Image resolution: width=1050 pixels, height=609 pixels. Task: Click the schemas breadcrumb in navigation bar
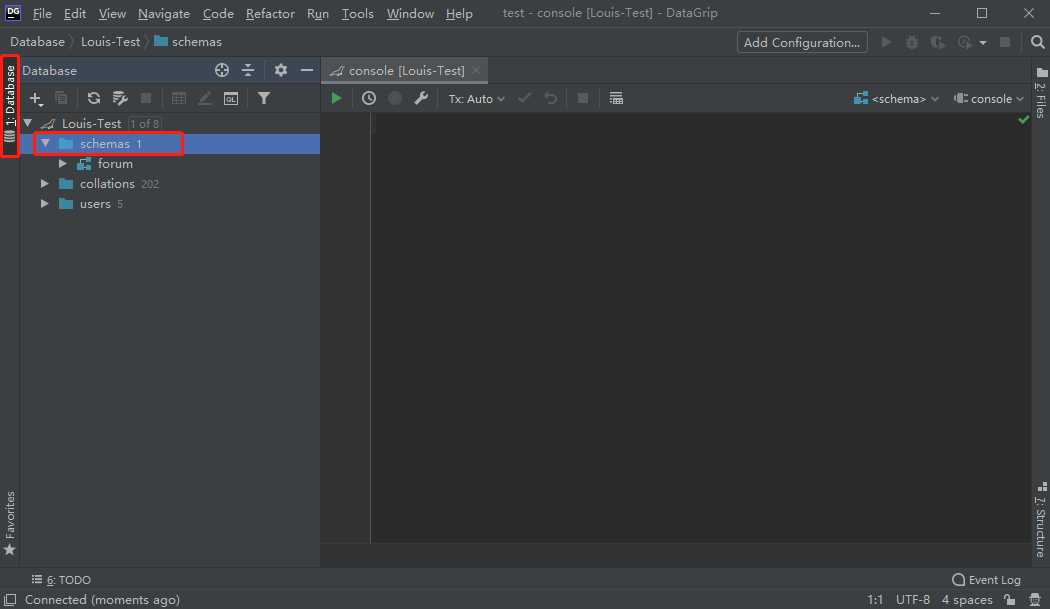[x=188, y=42]
